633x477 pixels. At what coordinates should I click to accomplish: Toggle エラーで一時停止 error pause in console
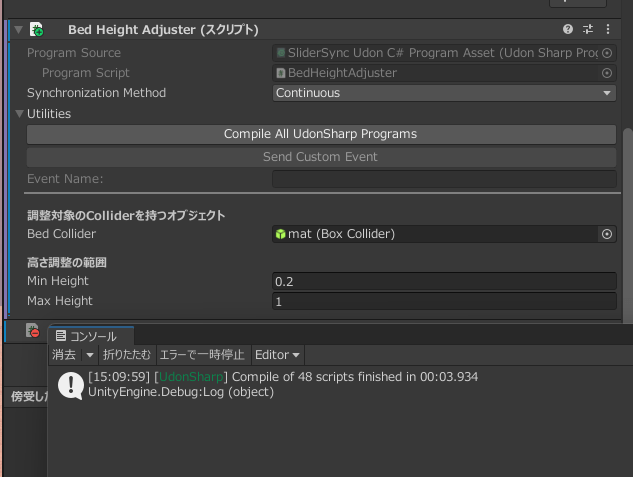click(x=203, y=355)
